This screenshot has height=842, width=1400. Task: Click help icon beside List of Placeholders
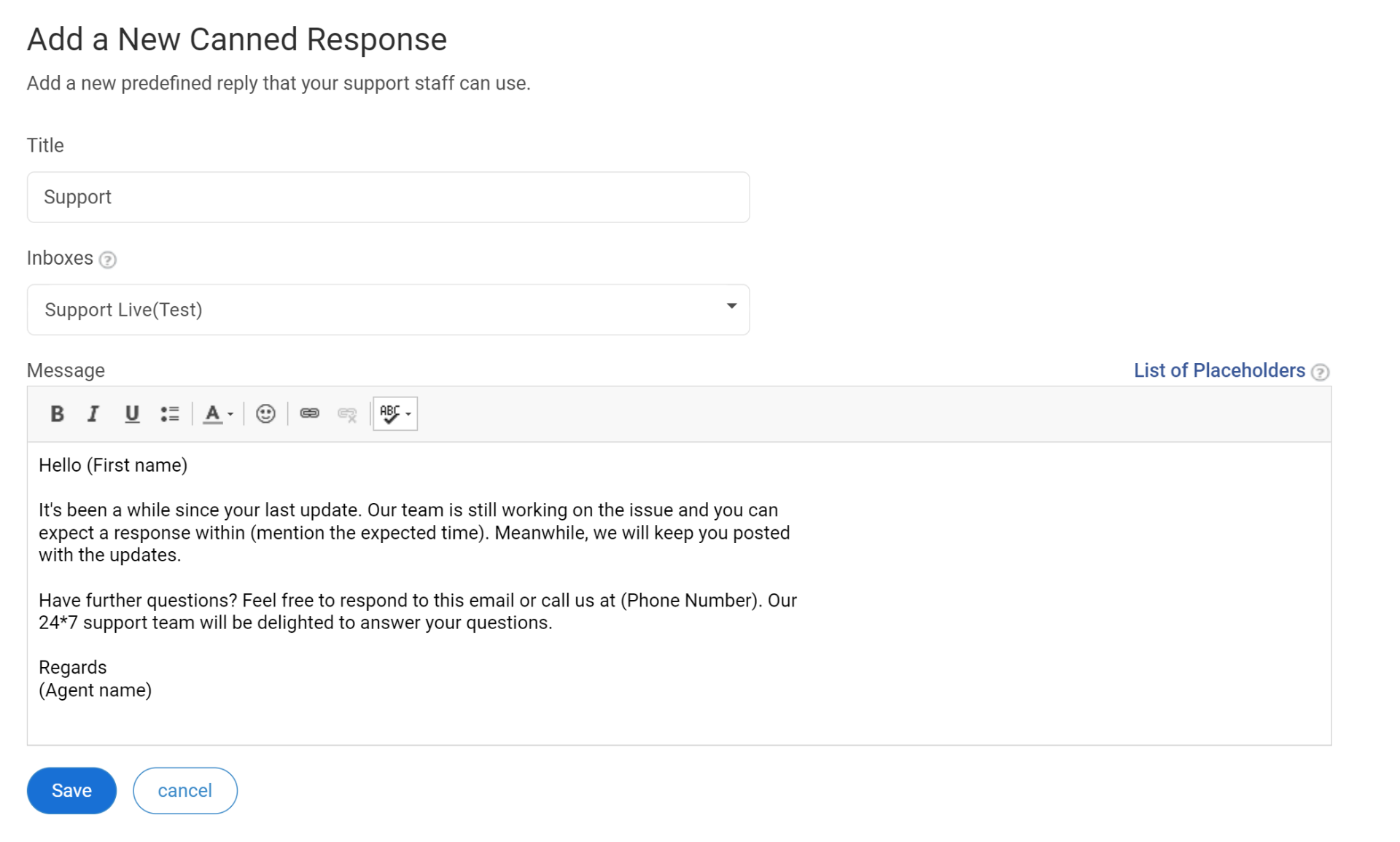point(1319,373)
